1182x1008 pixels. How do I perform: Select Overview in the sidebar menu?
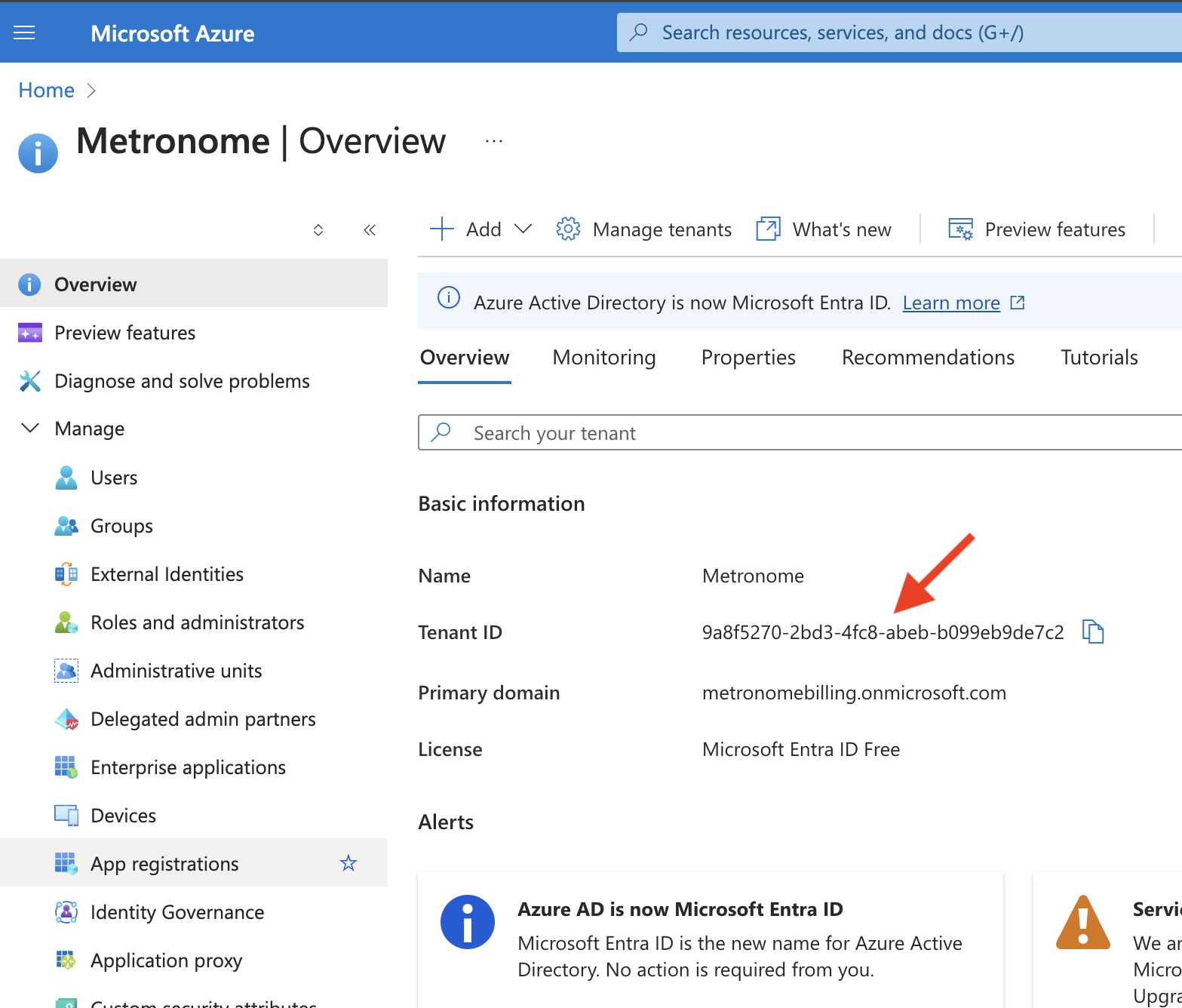(194, 284)
